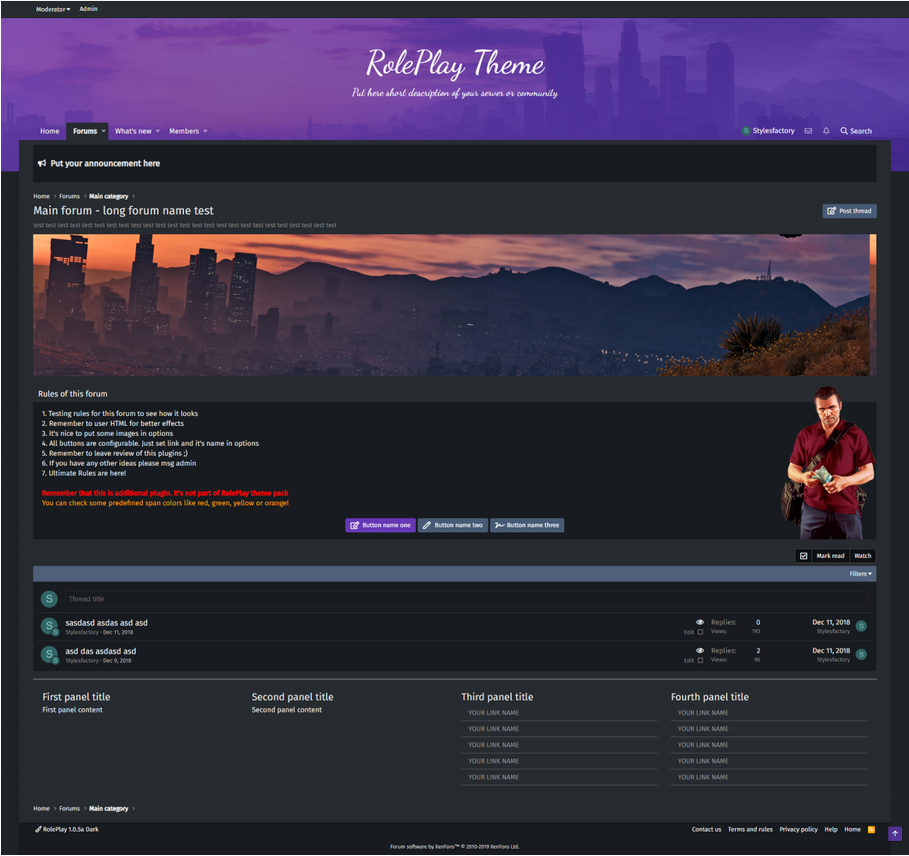Select the Forums navigation tab
909x856 pixels.
click(x=85, y=132)
